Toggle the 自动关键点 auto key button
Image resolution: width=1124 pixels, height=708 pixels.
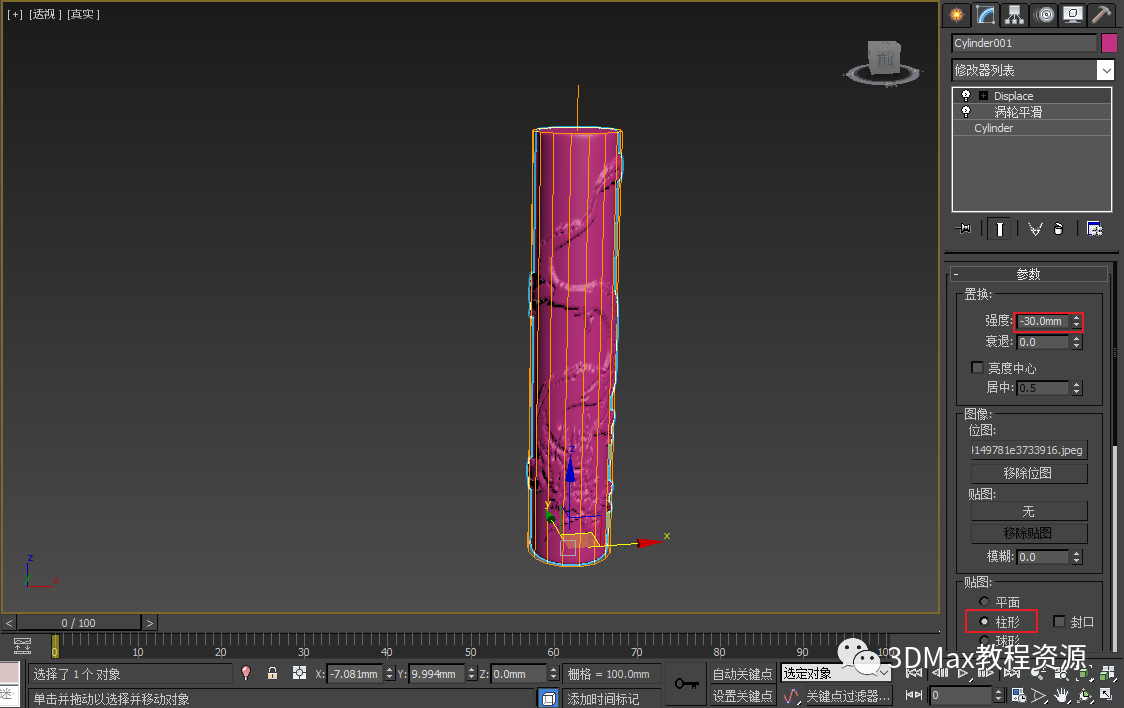[743, 674]
